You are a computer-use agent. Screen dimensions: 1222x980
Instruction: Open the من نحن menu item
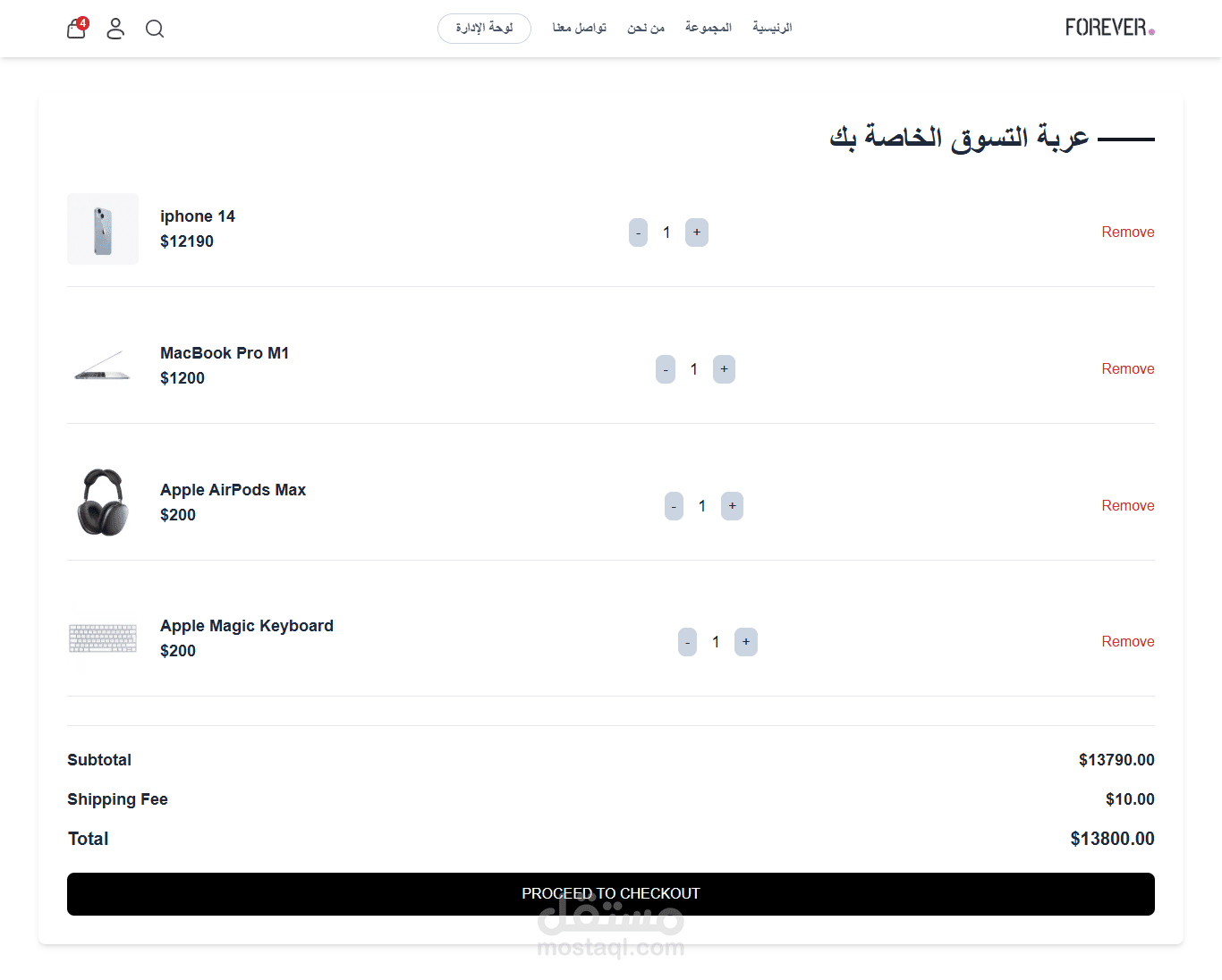point(646,28)
